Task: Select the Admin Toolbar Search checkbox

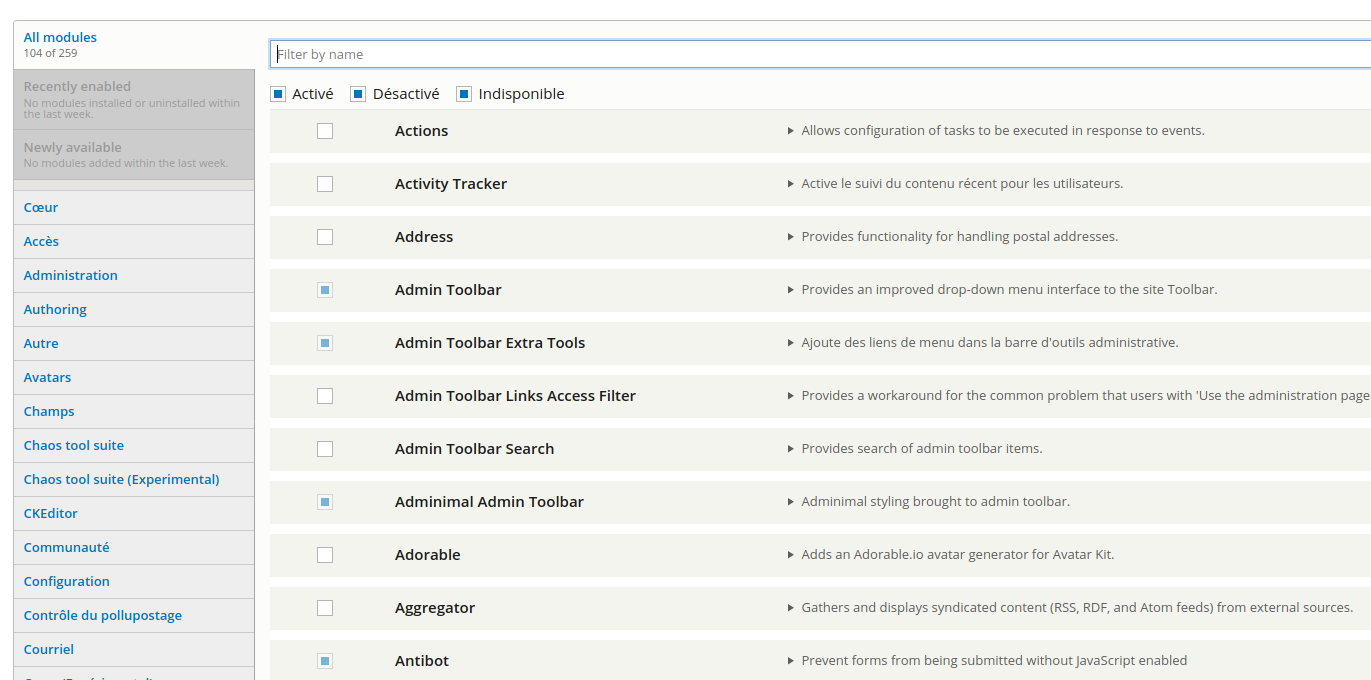Action: 325,449
